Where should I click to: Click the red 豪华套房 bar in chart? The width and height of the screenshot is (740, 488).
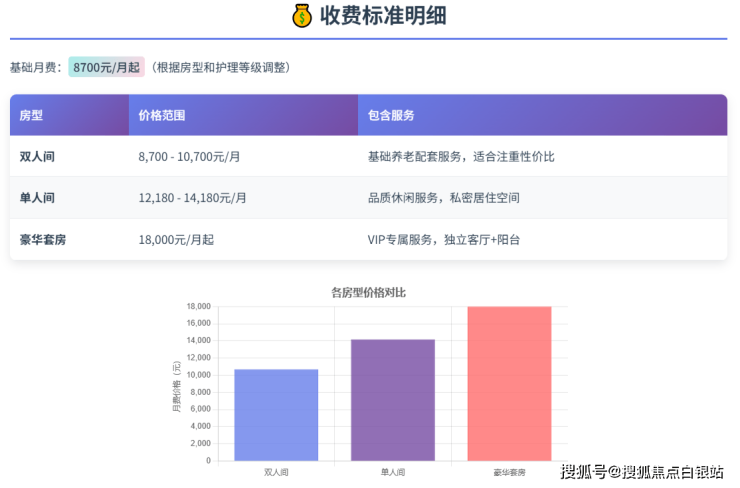tap(509, 383)
